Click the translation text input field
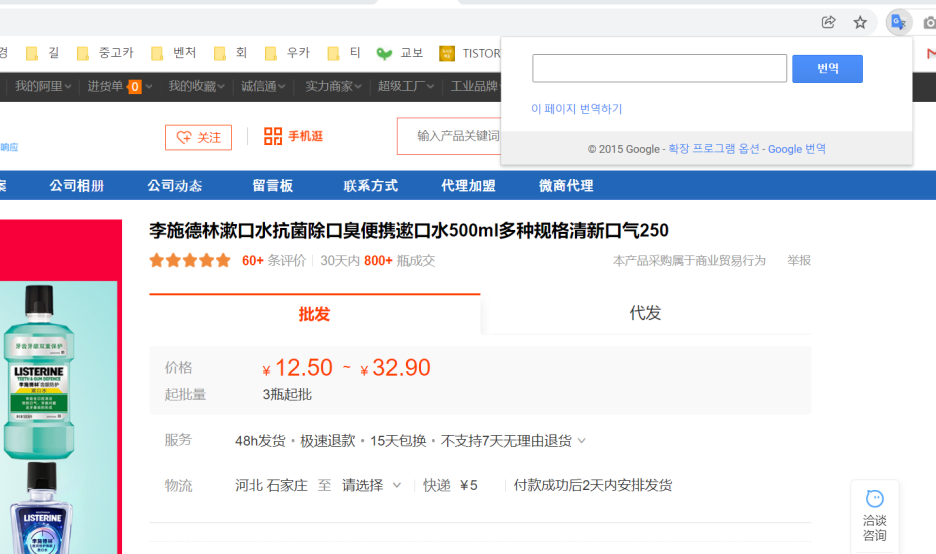The image size is (936, 554). pyautogui.click(x=659, y=68)
